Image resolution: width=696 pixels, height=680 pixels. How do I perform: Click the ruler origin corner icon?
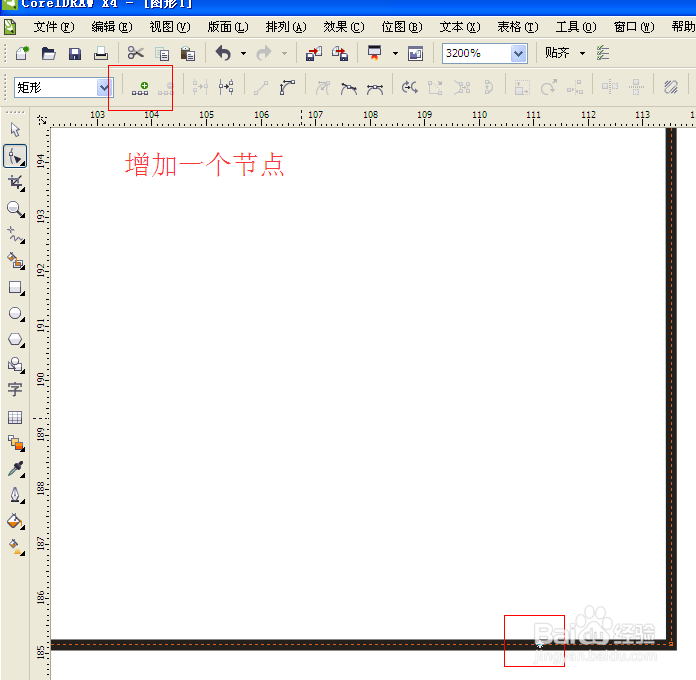42,119
